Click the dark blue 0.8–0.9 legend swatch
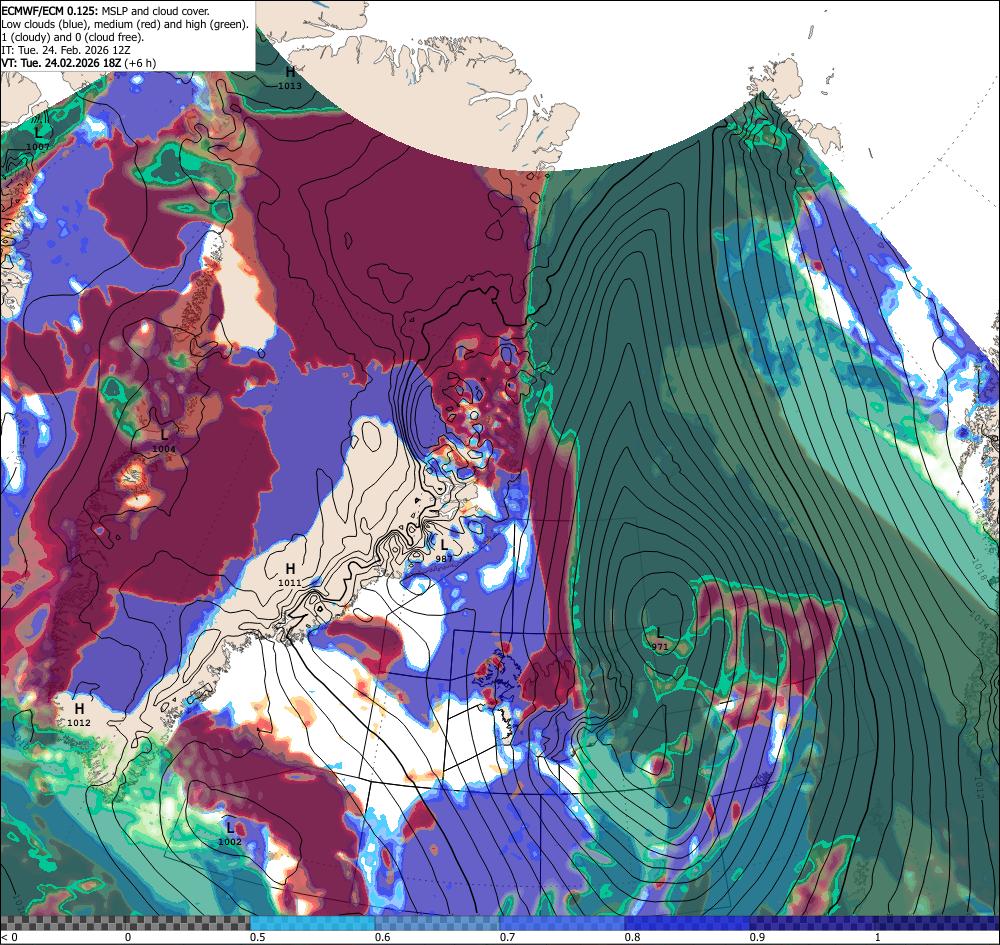1000x945 pixels. pyautogui.click(x=688, y=923)
